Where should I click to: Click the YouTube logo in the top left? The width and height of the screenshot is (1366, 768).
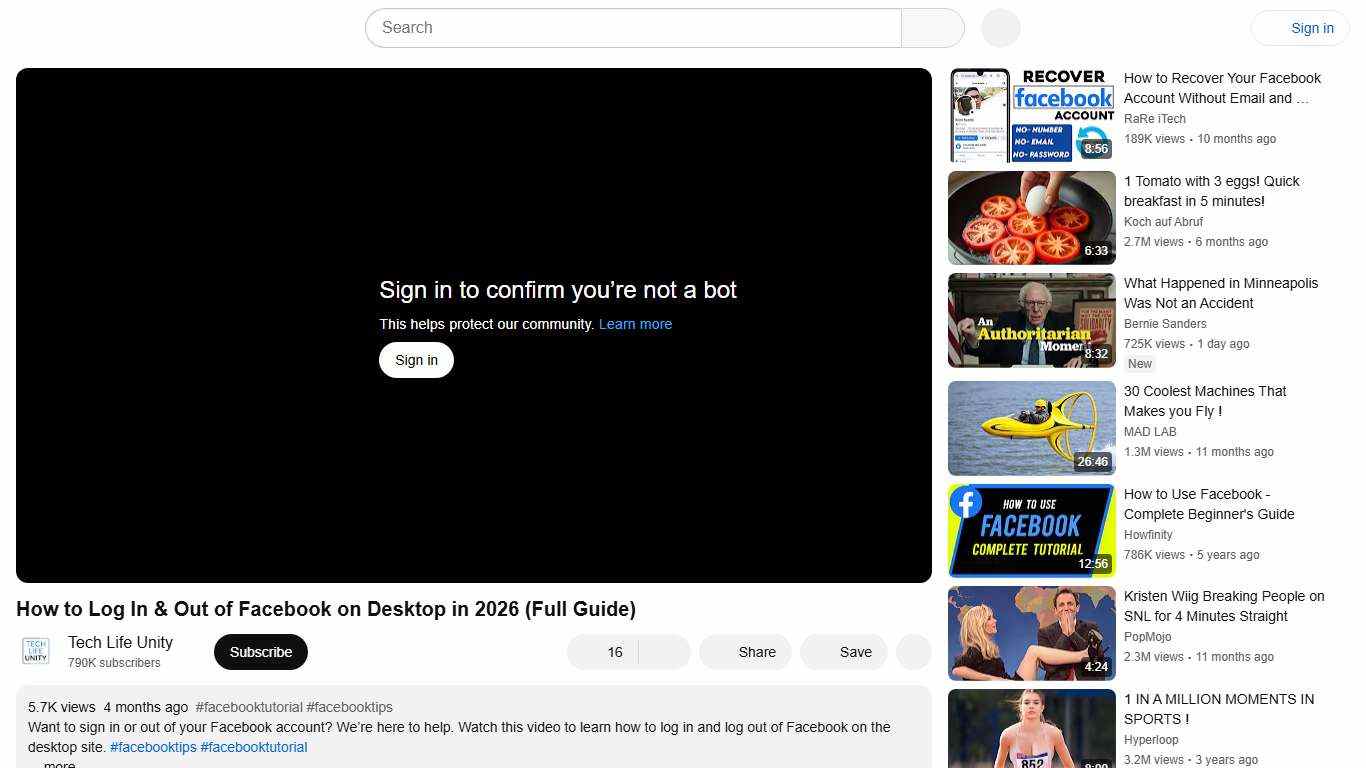60,28
